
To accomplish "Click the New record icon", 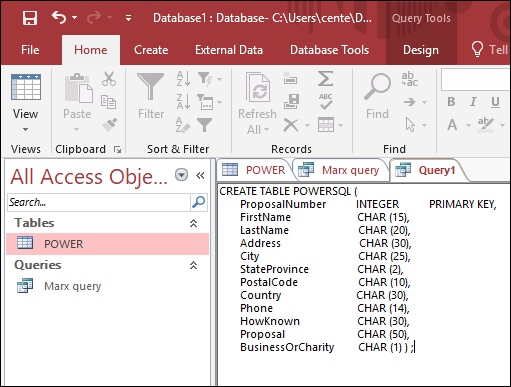I will [x=290, y=78].
